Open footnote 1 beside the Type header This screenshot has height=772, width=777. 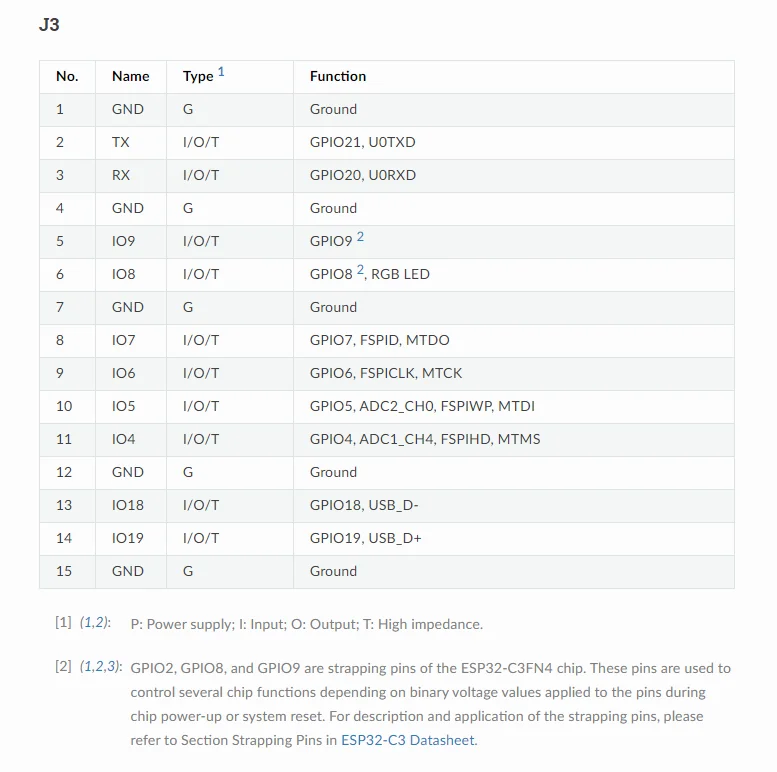221,72
